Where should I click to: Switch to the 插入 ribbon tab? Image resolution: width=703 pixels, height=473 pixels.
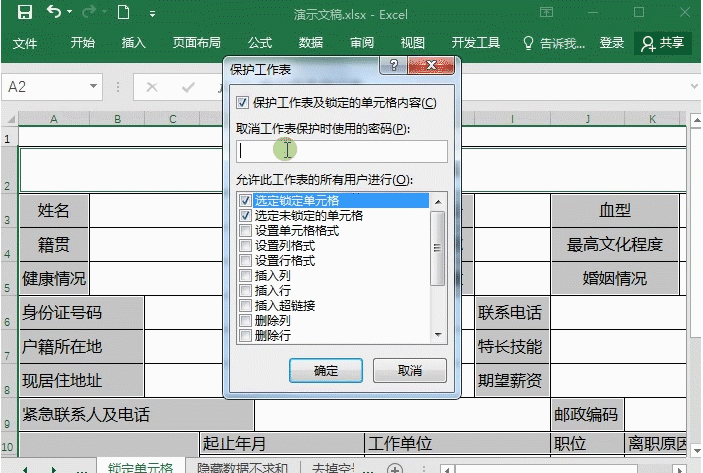pyautogui.click(x=134, y=43)
